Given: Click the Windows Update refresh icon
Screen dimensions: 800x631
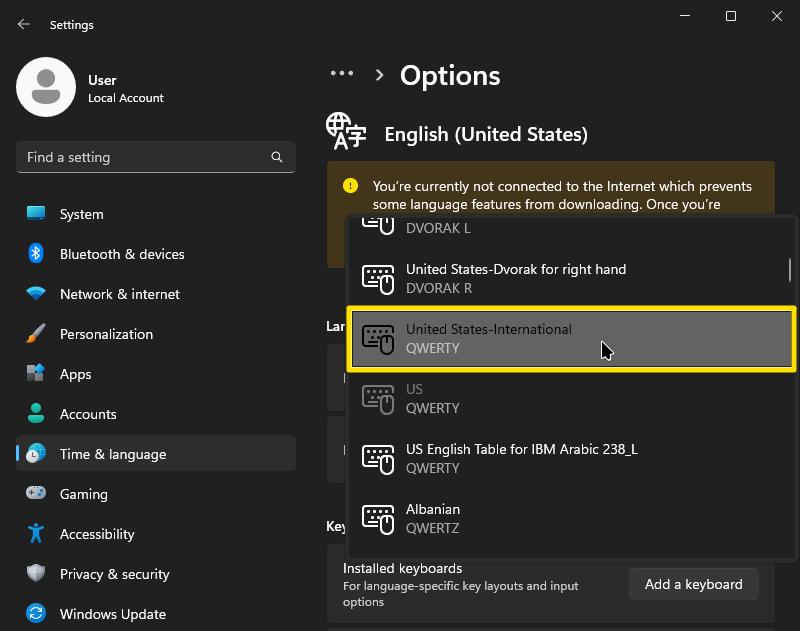Looking at the screenshot, I should 36,614.
